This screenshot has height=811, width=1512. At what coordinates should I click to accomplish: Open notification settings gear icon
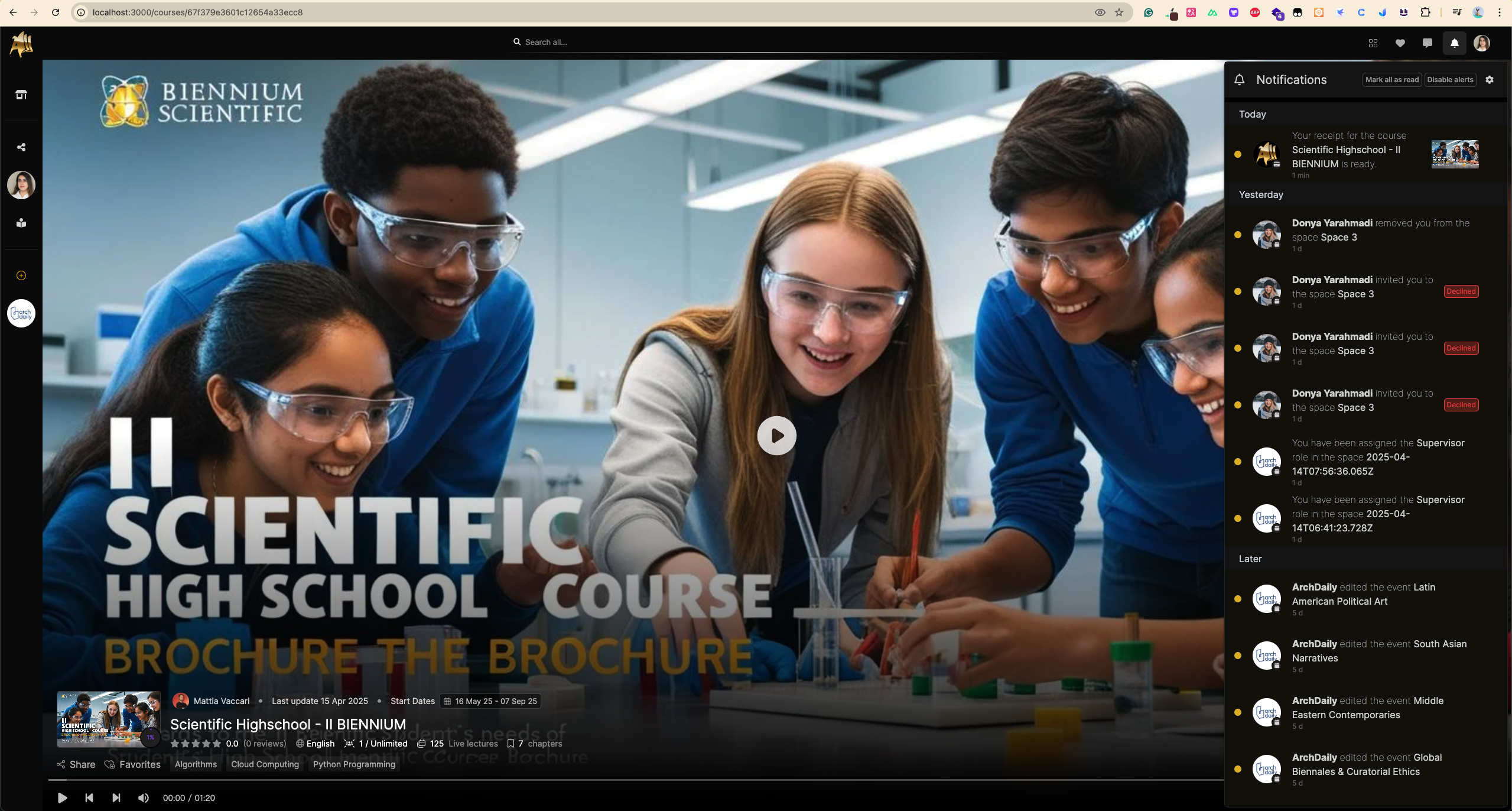(x=1489, y=80)
